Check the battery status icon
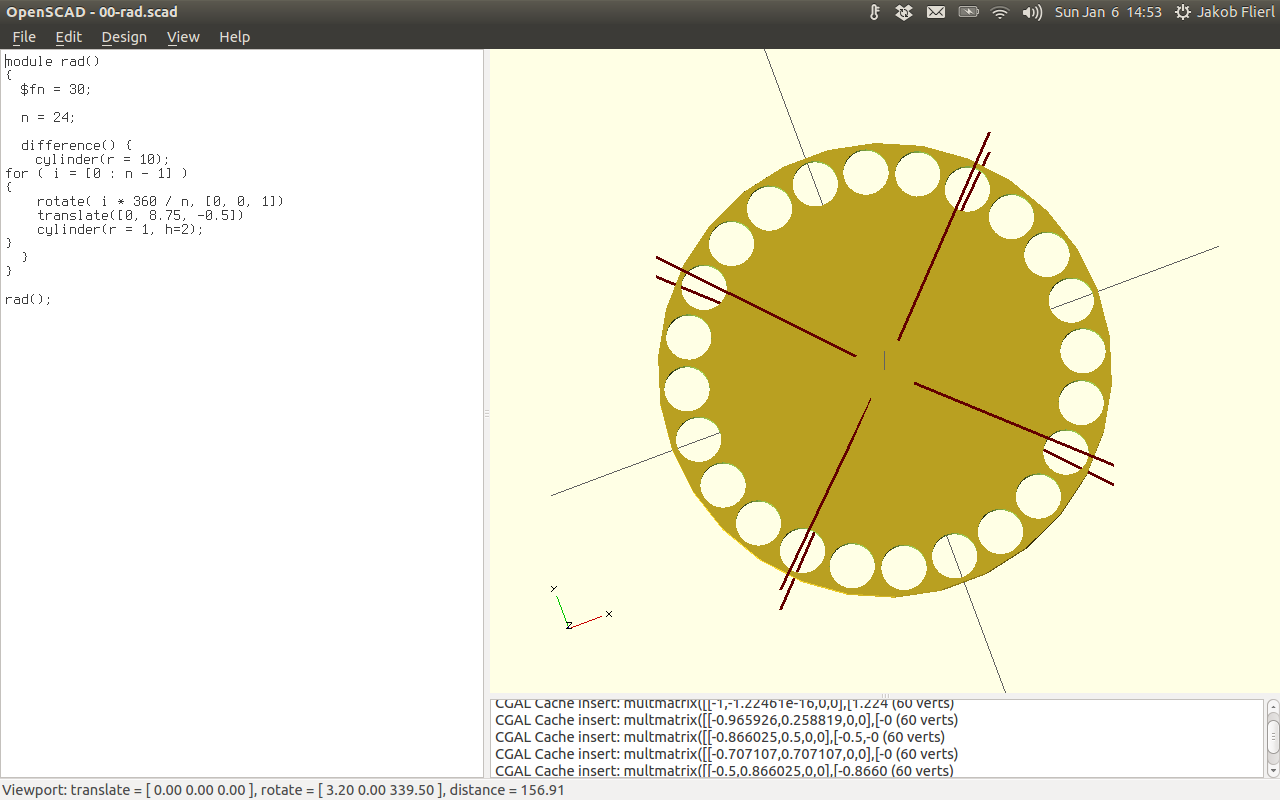The image size is (1280, 800). 968,12
